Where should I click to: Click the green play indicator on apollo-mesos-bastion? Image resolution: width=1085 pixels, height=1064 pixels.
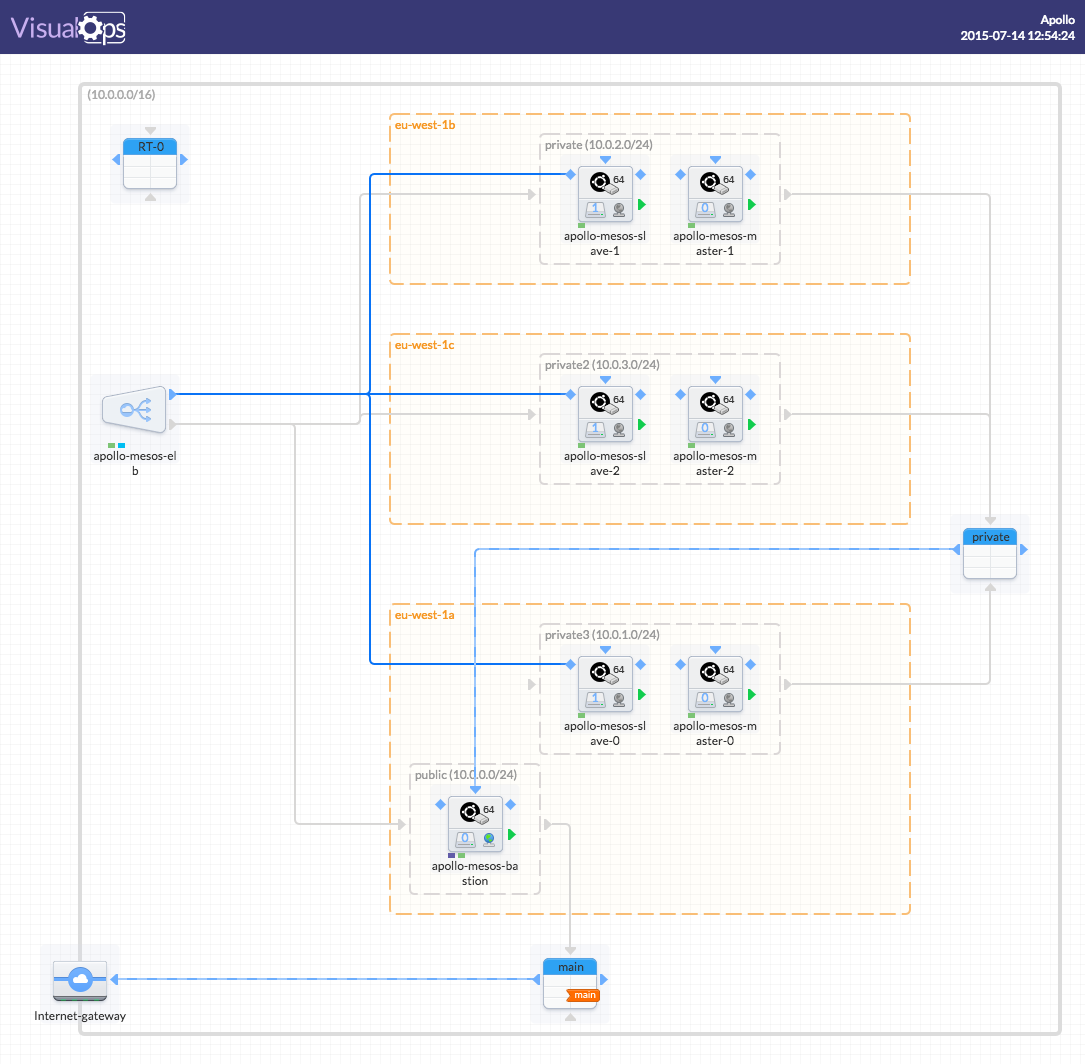click(512, 834)
